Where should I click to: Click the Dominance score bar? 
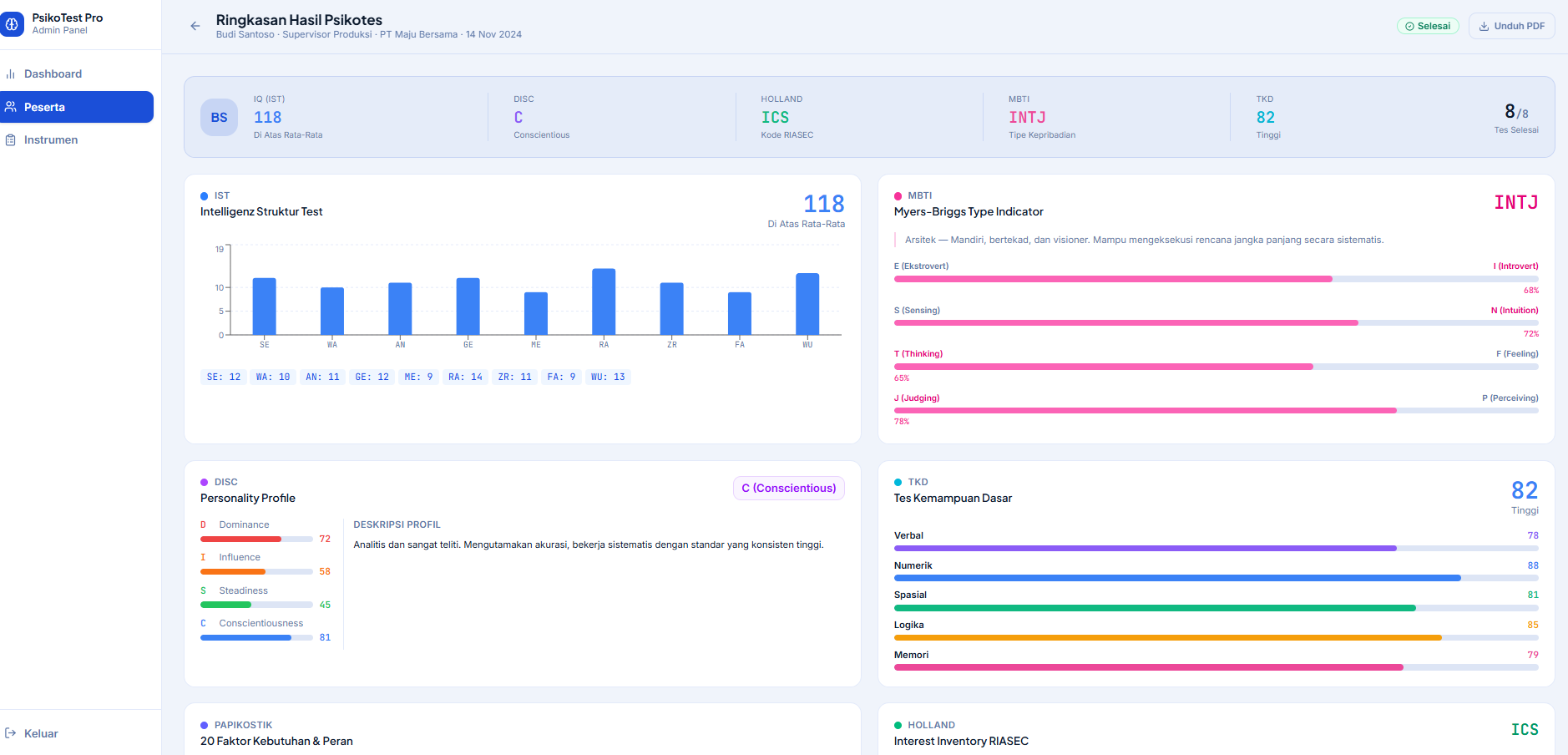[256, 539]
